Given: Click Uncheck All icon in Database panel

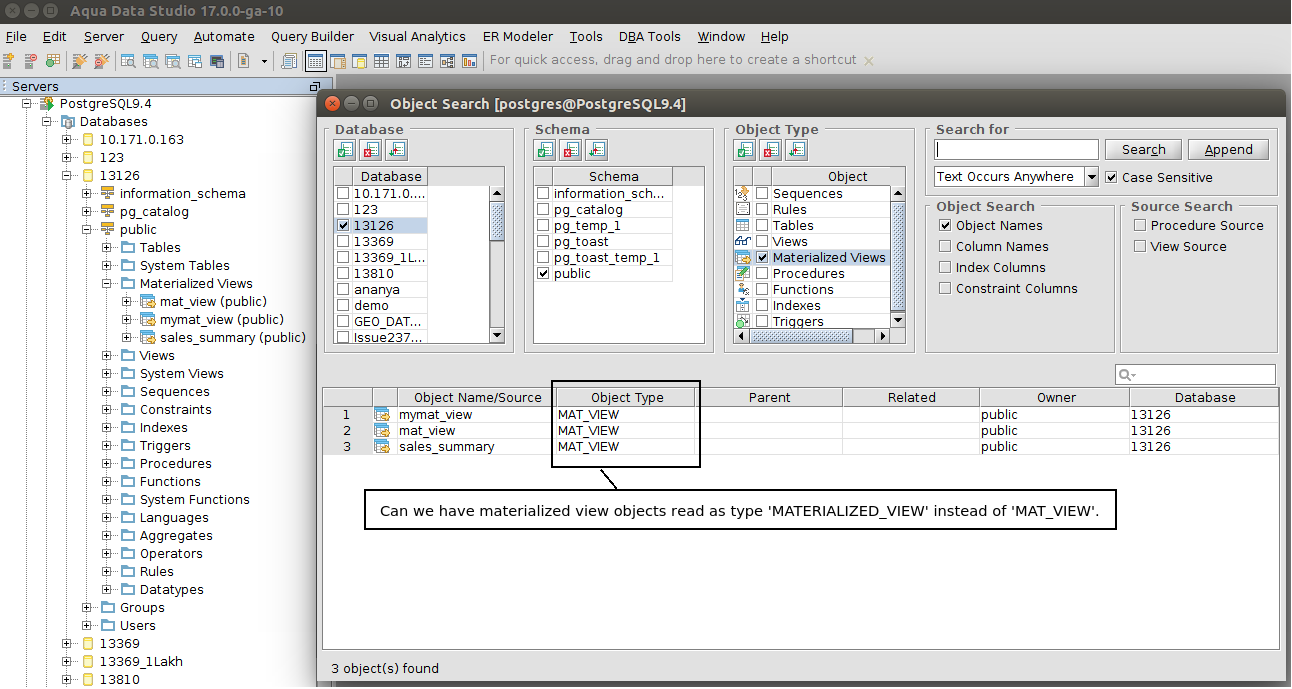Looking at the screenshot, I should pyautogui.click(x=371, y=150).
